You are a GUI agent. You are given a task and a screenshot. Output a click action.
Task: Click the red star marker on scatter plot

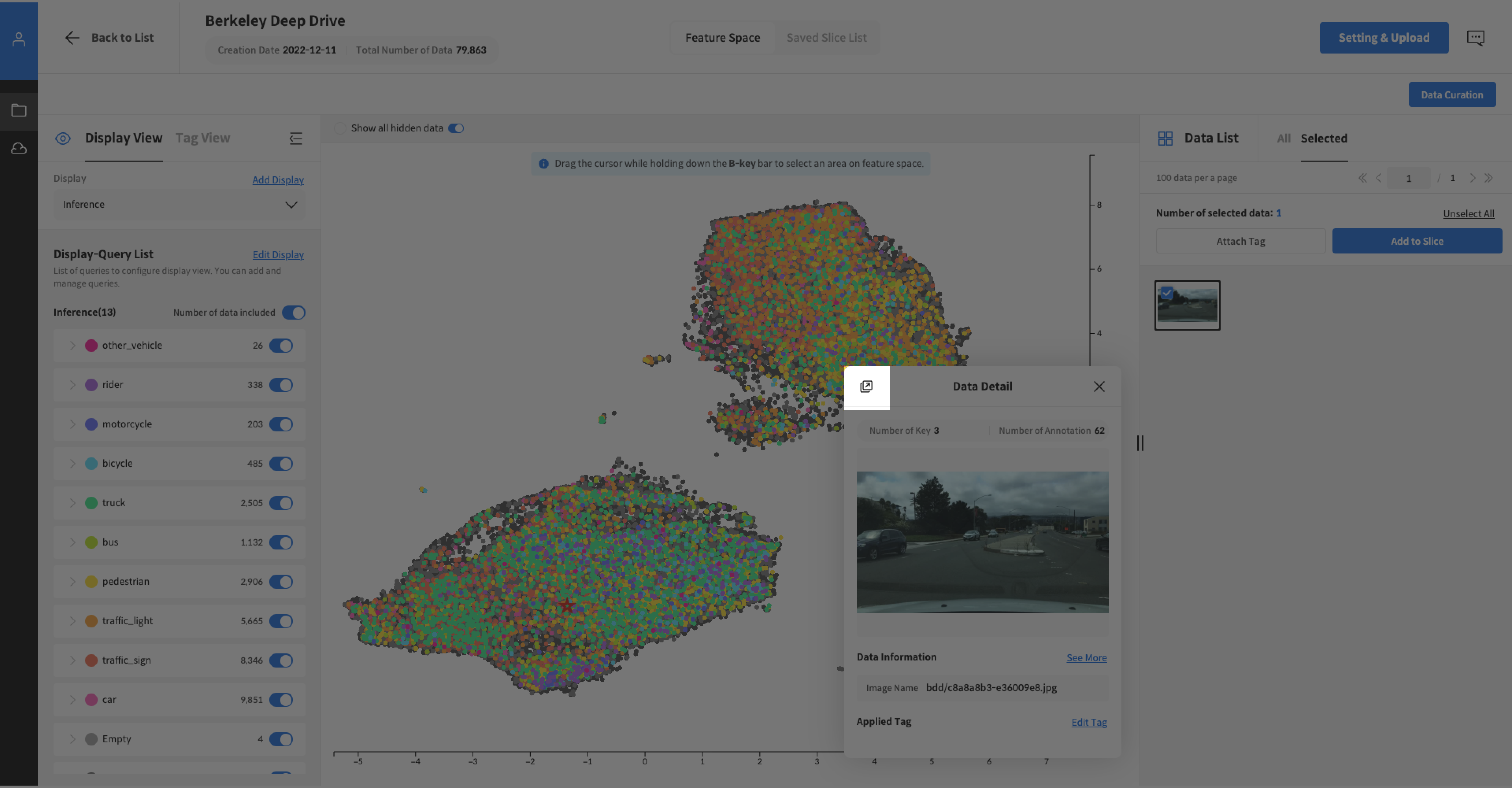tap(567, 605)
